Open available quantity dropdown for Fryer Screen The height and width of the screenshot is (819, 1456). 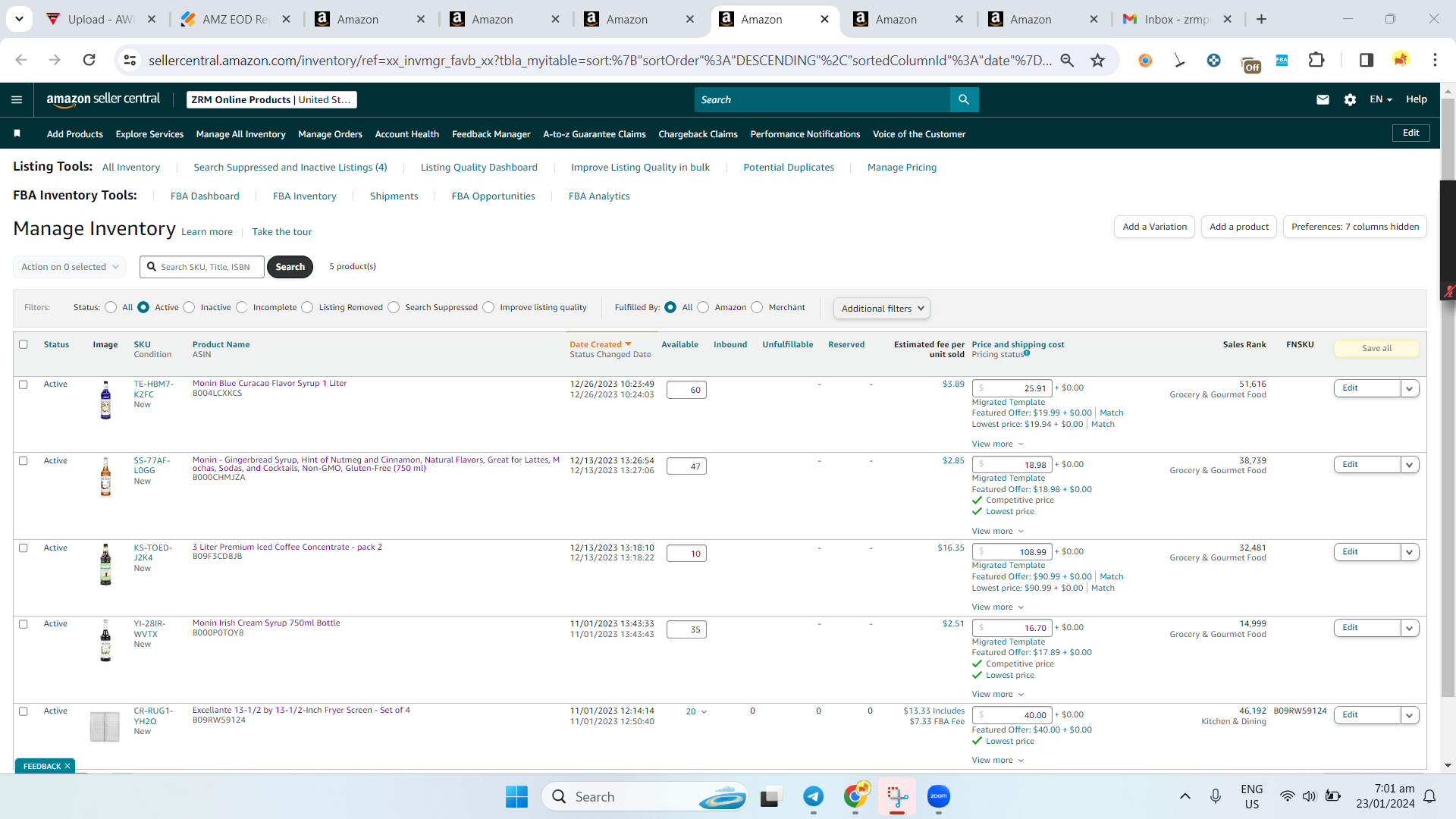click(696, 712)
